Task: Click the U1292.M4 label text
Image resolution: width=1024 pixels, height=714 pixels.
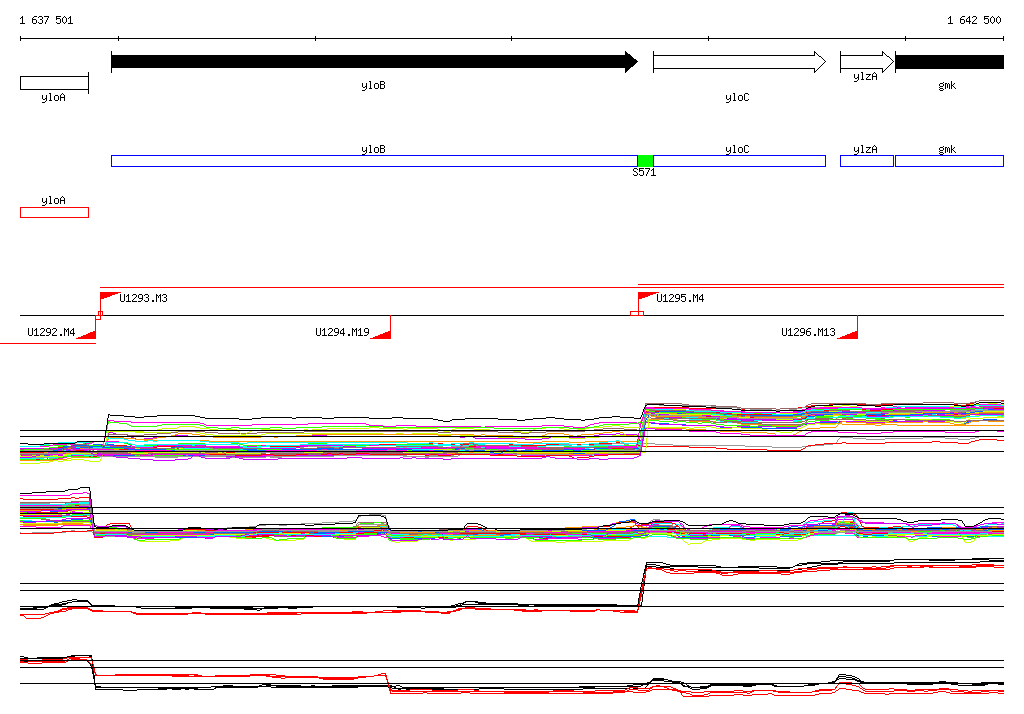Action: point(51,332)
